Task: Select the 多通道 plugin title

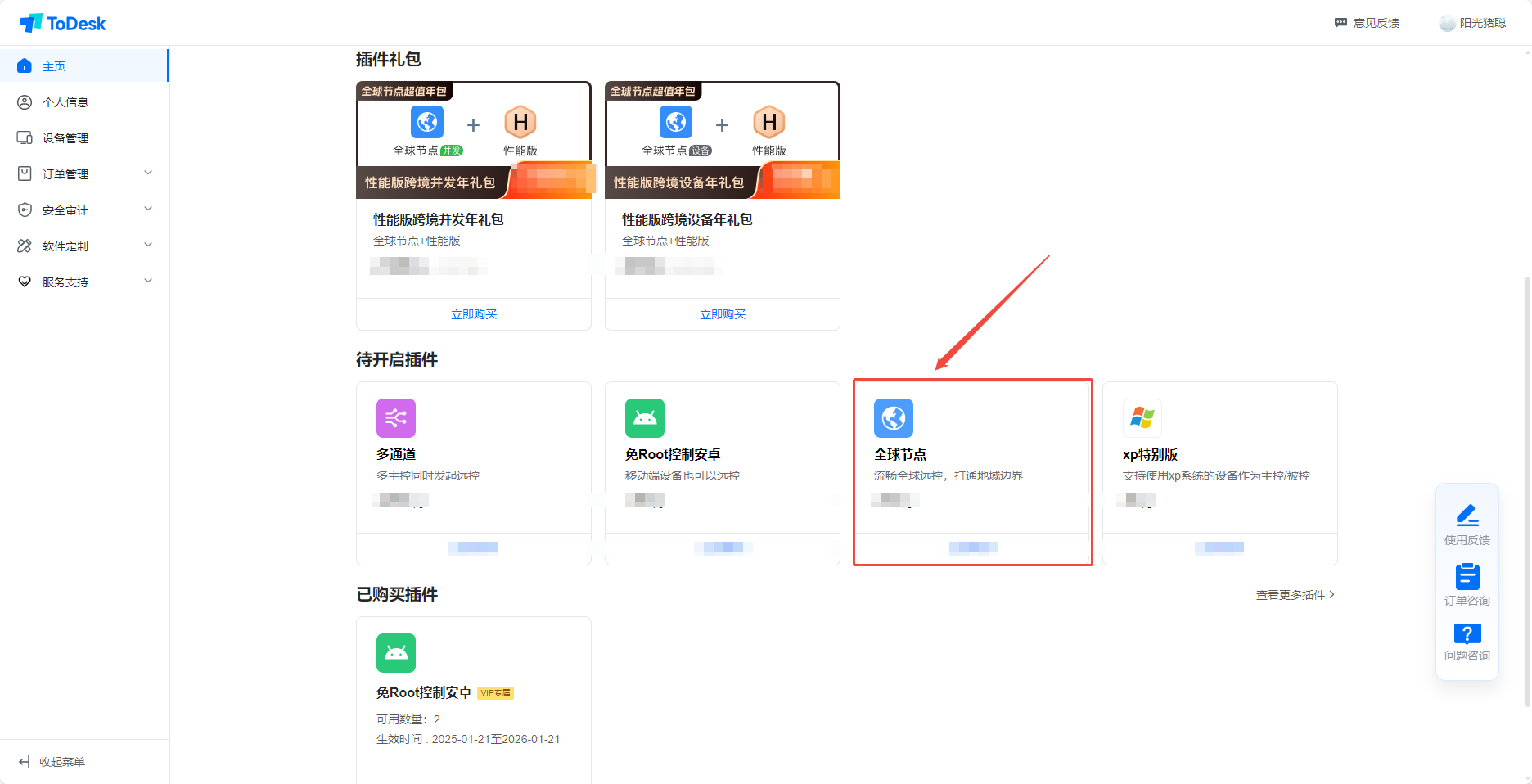Action: 396,454
